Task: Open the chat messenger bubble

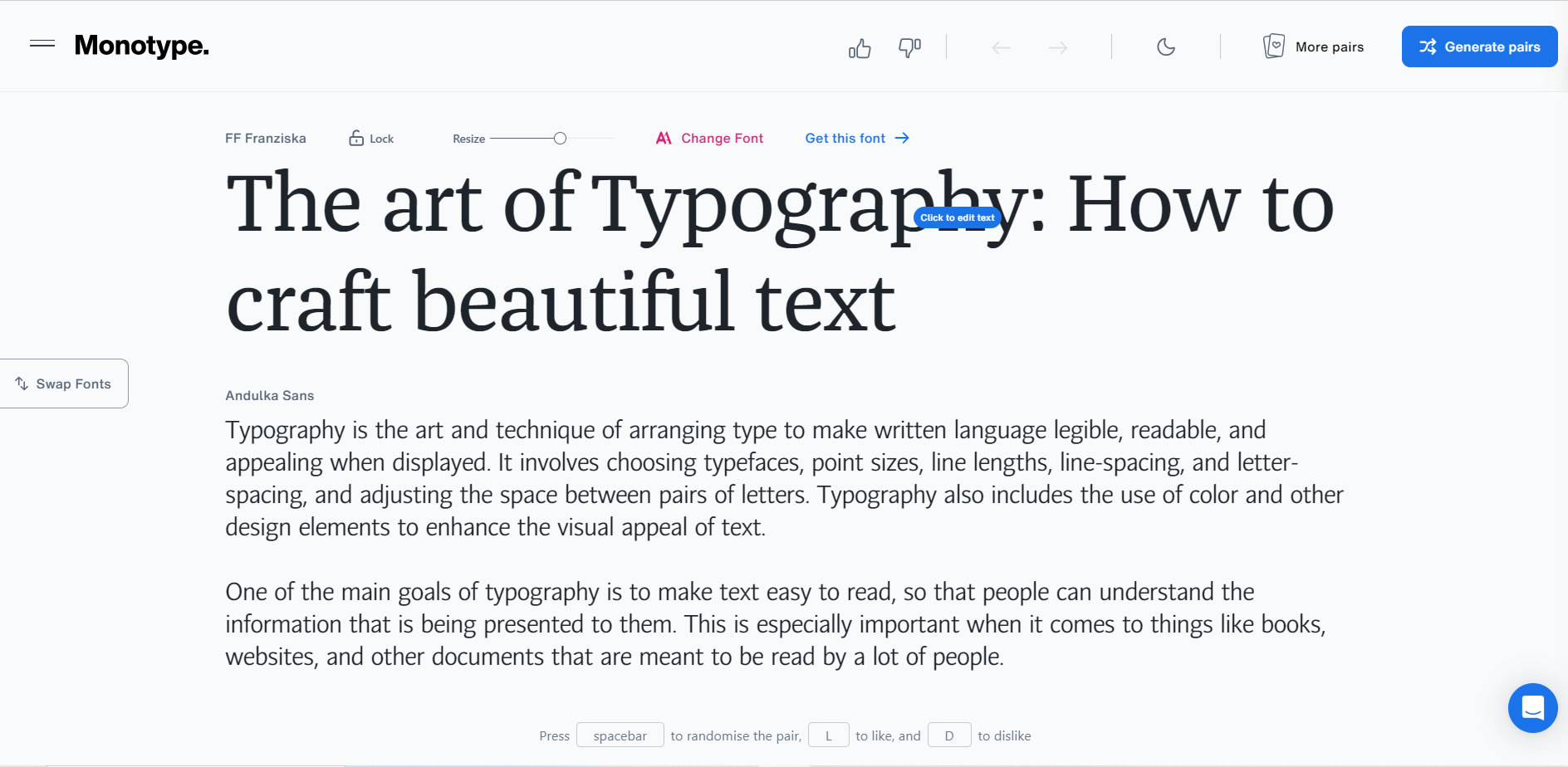Action: point(1532,708)
